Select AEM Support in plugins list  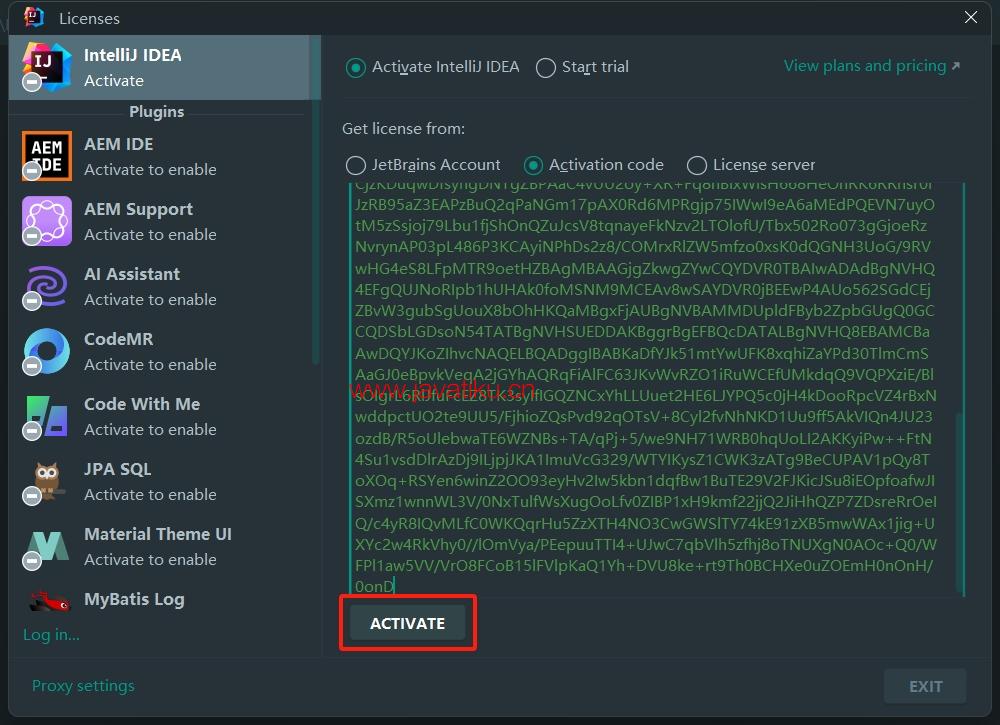click(160, 221)
